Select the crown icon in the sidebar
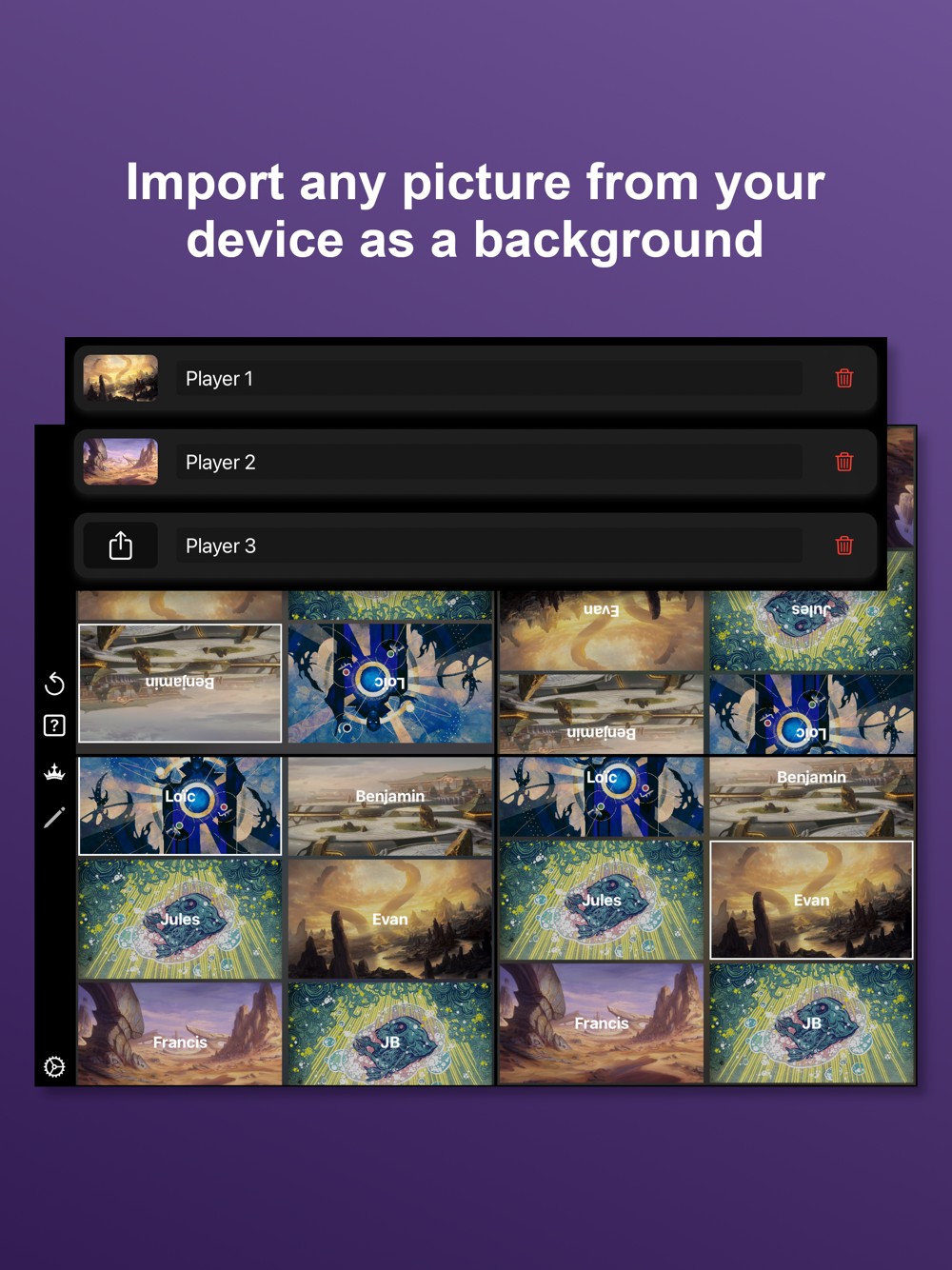The height and width of the screenshot is (1270, 952). (x=54, y=771)
